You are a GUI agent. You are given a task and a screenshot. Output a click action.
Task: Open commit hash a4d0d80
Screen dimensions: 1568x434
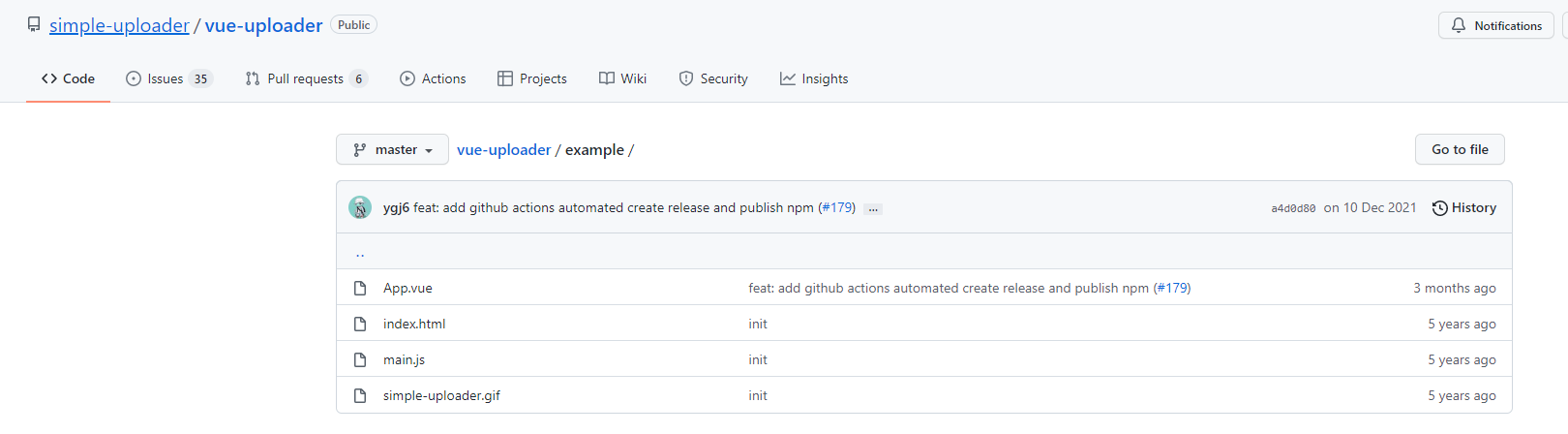coord(1293,208)
